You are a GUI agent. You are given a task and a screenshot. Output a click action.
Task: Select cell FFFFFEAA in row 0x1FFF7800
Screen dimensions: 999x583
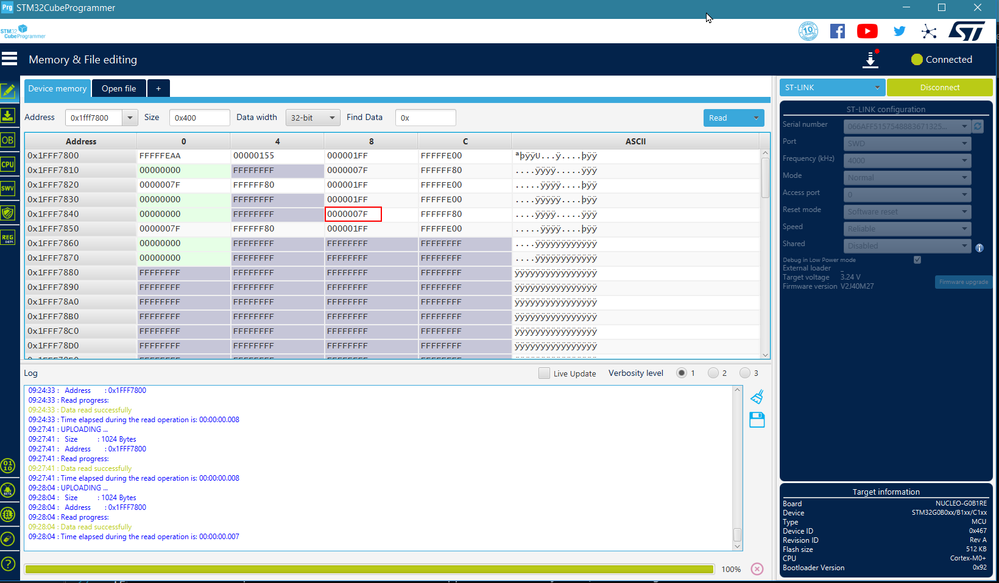point(183,155)
